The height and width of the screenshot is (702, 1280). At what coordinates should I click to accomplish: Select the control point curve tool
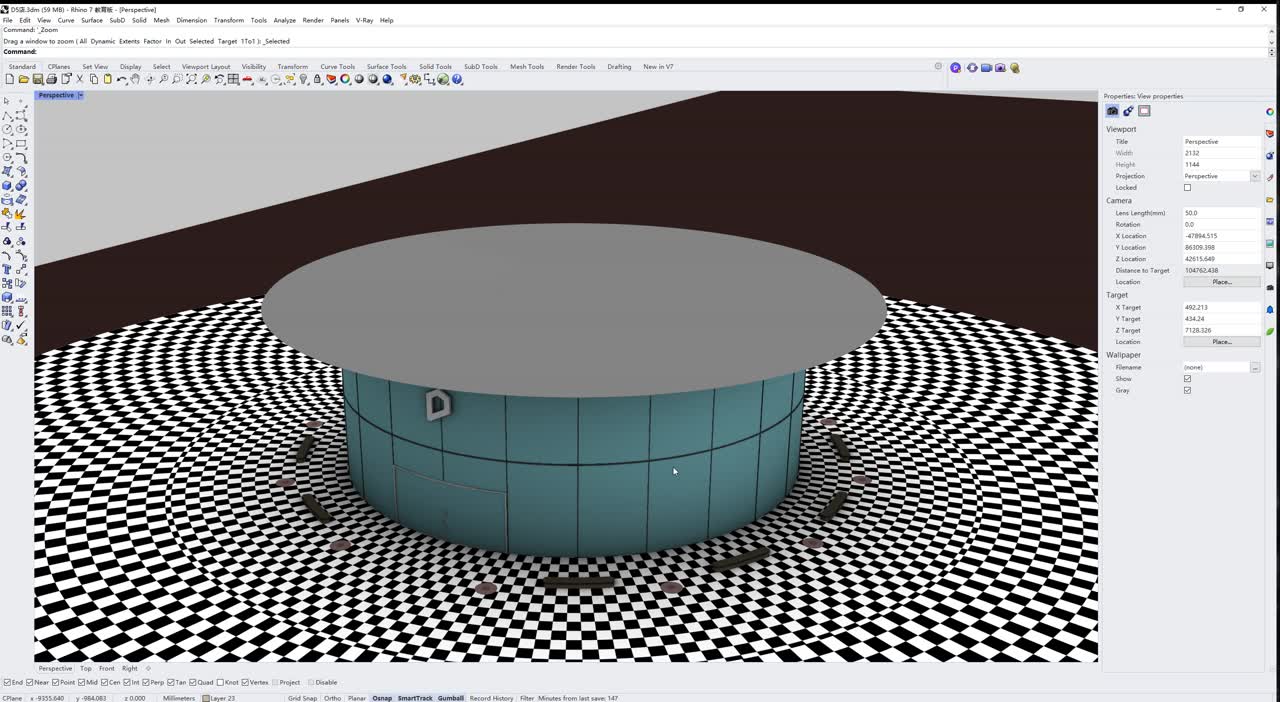tap(18, 114)
